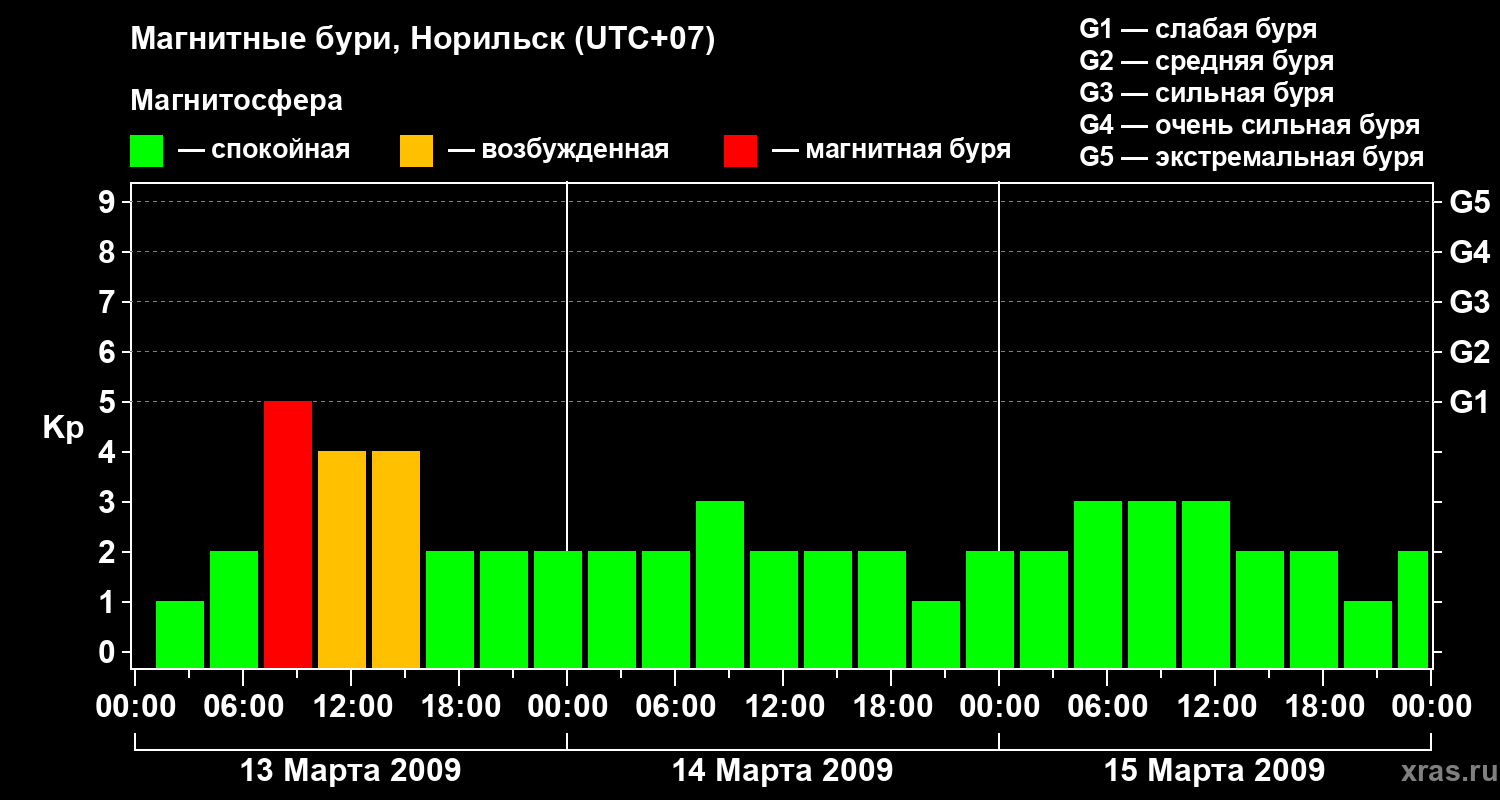Click the legend line 'G4 — очень сильная буря'
Viewport: 1500px width, 800px height.
point(1250,125)
